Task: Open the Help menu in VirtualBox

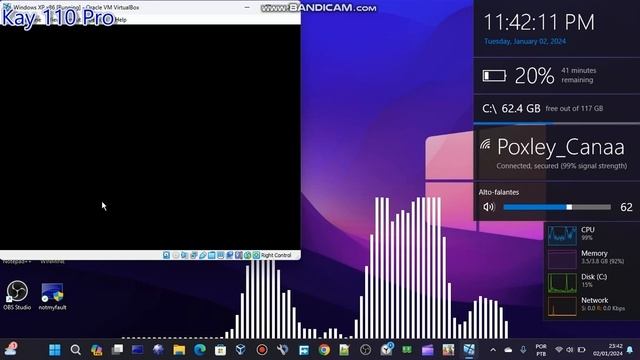Action: coord(121,20)
